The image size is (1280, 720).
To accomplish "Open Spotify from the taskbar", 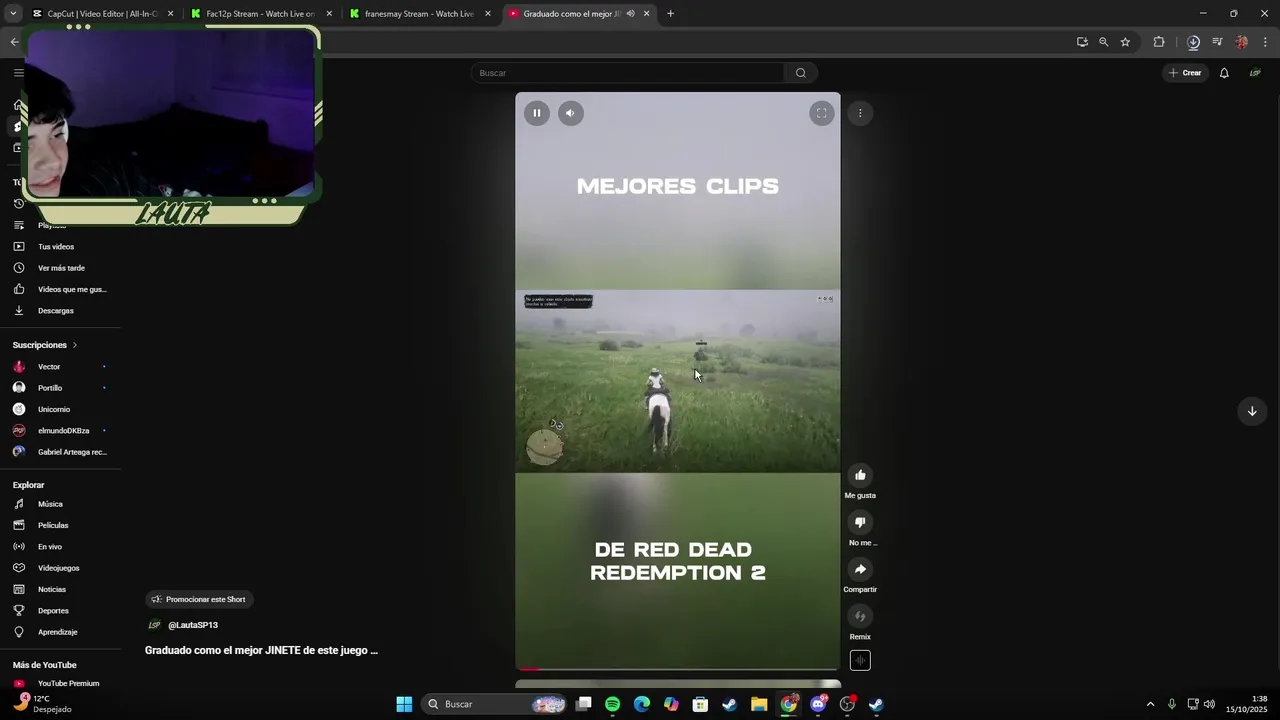I will click(612, 704).
